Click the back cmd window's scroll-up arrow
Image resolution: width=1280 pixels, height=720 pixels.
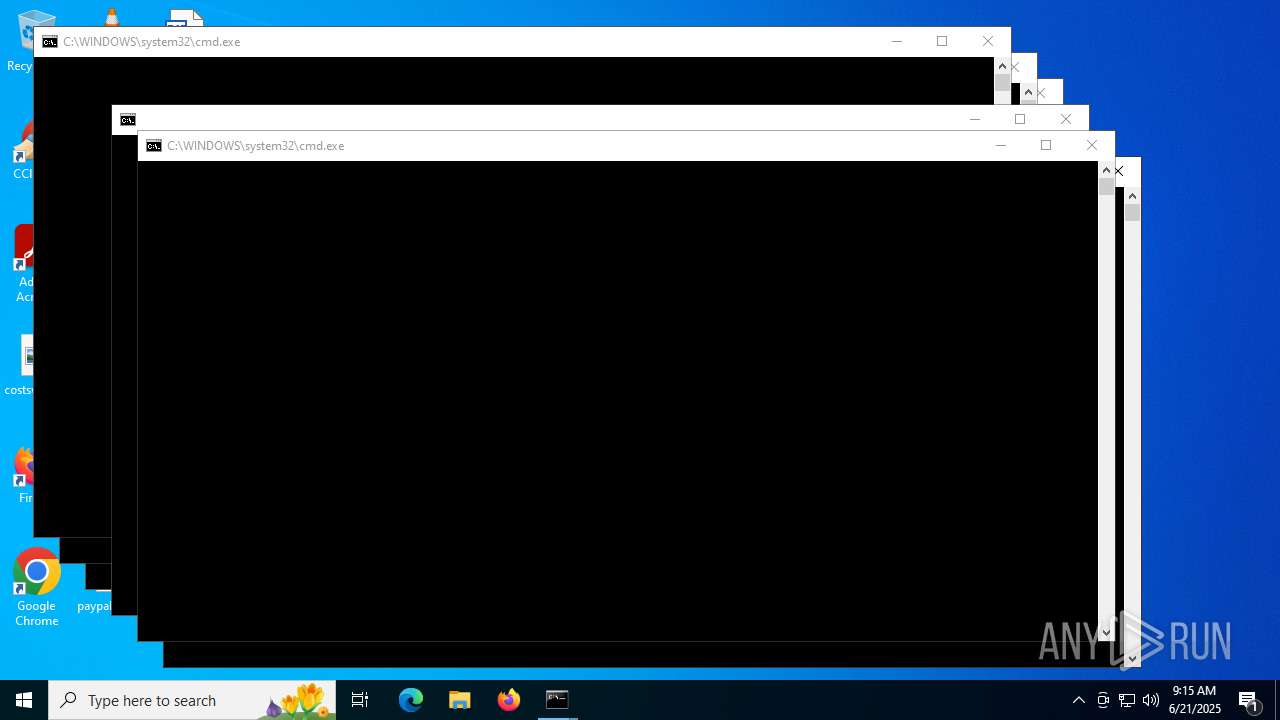coord(1002,66)
